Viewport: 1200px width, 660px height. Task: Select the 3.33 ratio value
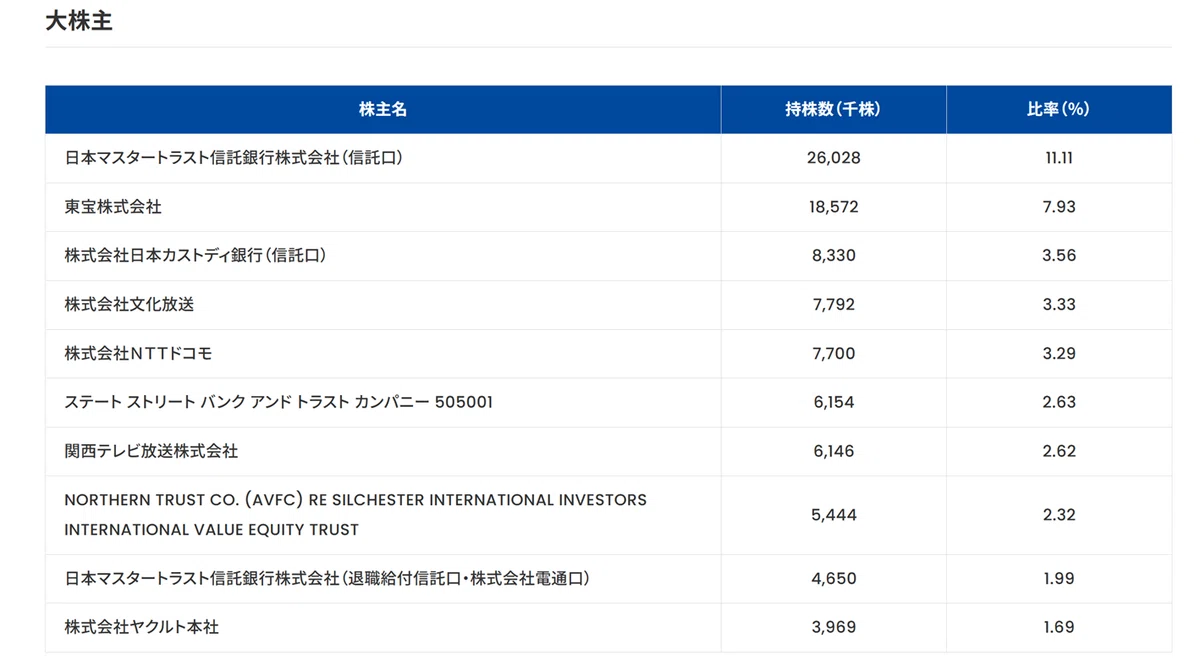[x=1059, y=305]
